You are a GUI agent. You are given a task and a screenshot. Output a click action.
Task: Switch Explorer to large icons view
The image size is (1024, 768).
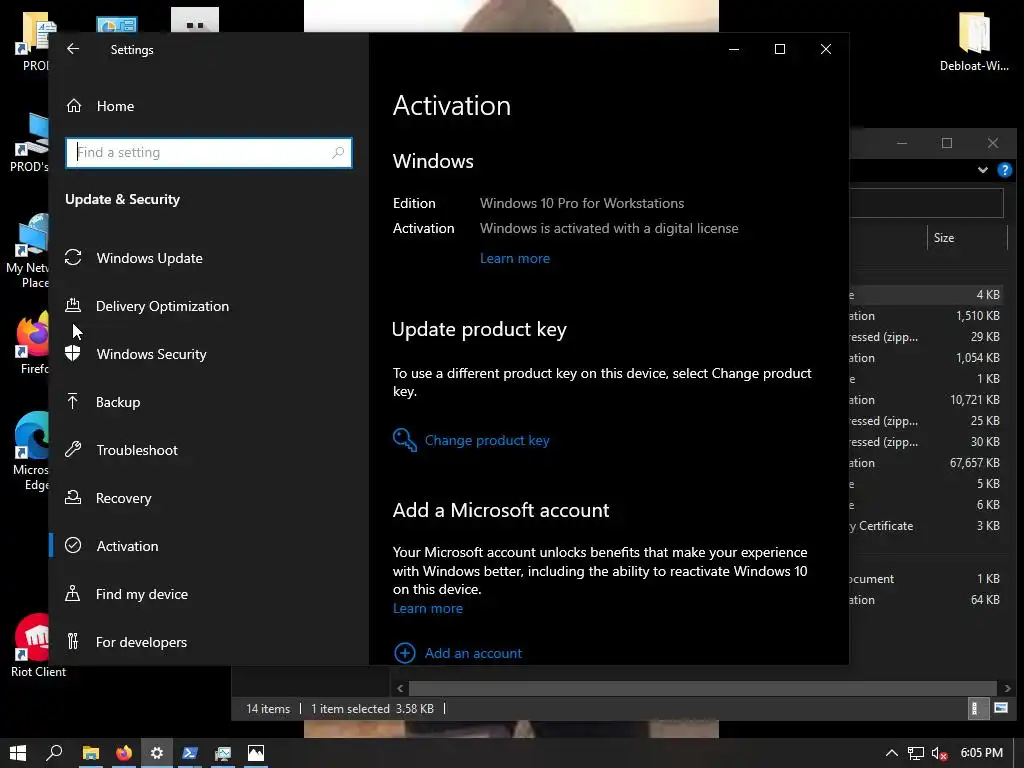coord(1000,708)
